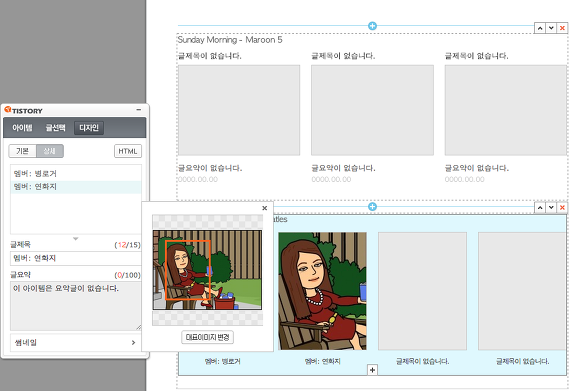Screen dimensions: 580x391
Task: Click the HTML button
Action: pos(128,151)
